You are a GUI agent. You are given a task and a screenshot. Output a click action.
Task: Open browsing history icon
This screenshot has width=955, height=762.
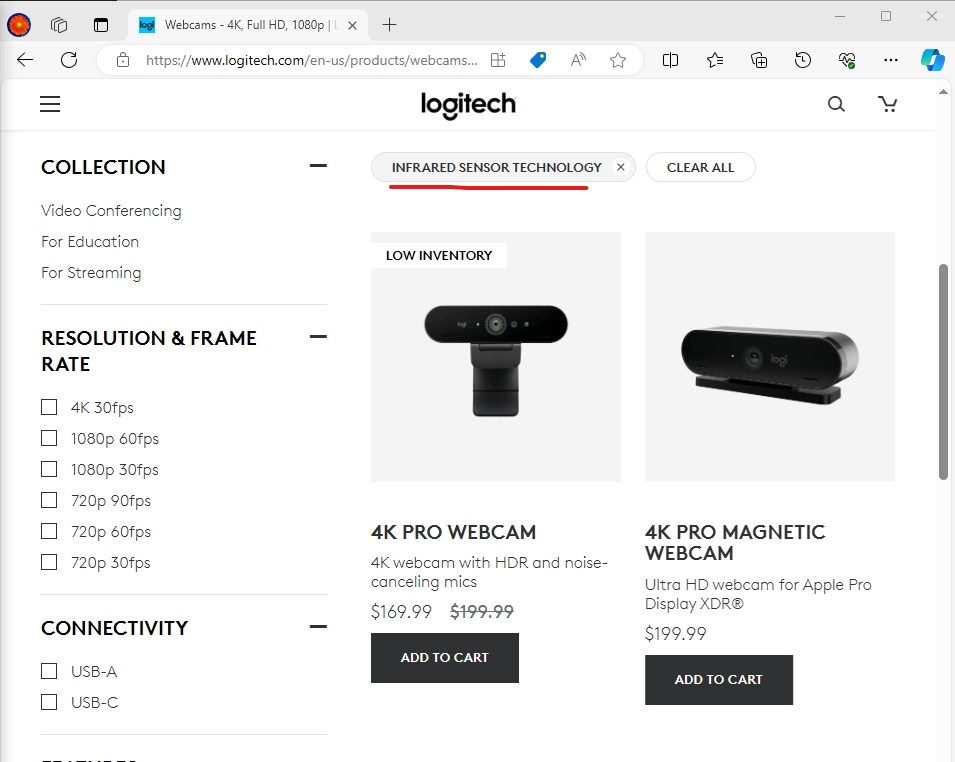[802, 60]
